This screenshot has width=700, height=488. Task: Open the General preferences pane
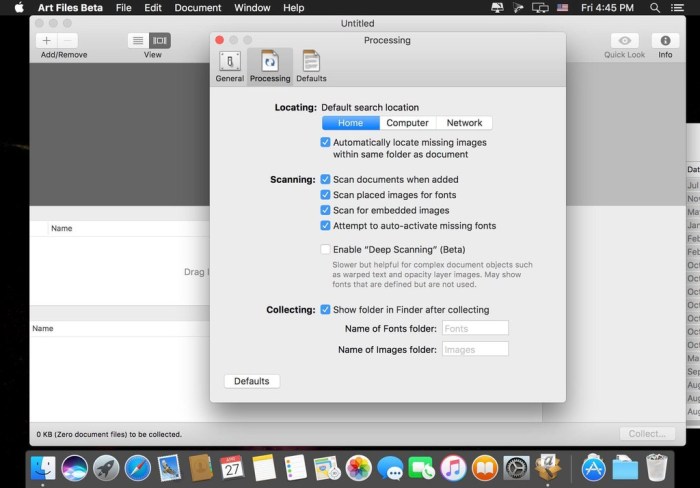(x=229, y=64)
